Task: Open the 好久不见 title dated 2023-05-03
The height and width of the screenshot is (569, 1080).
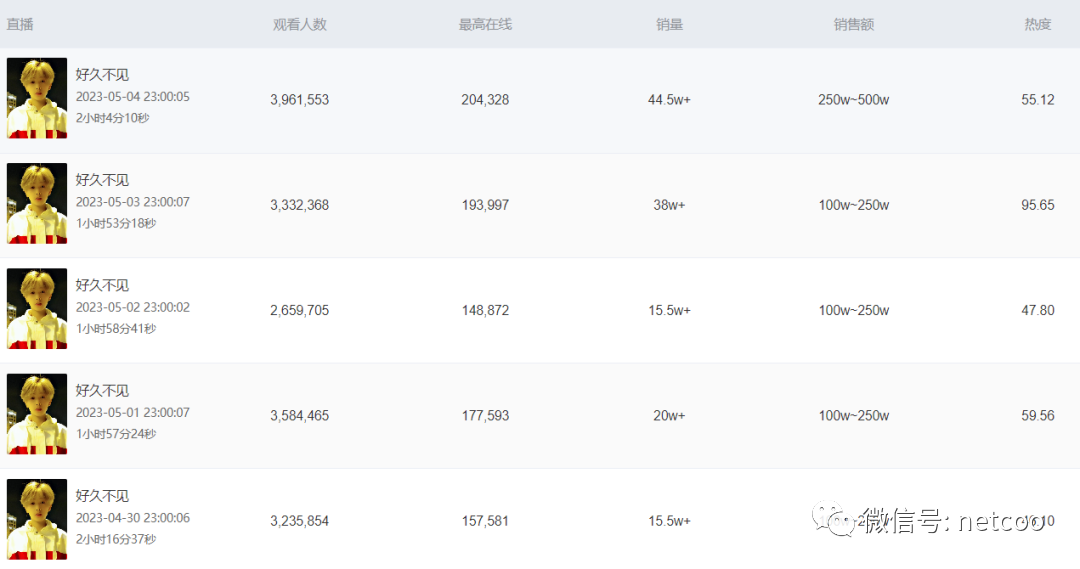Action: click(x=102, y=180)
